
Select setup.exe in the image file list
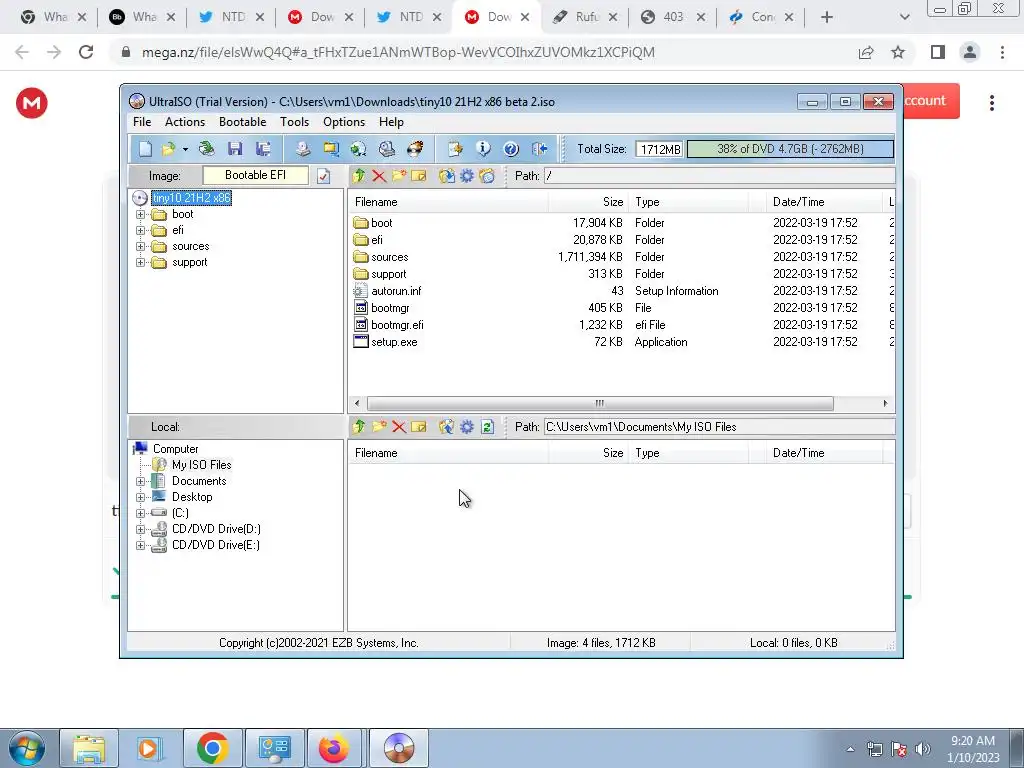394,342
